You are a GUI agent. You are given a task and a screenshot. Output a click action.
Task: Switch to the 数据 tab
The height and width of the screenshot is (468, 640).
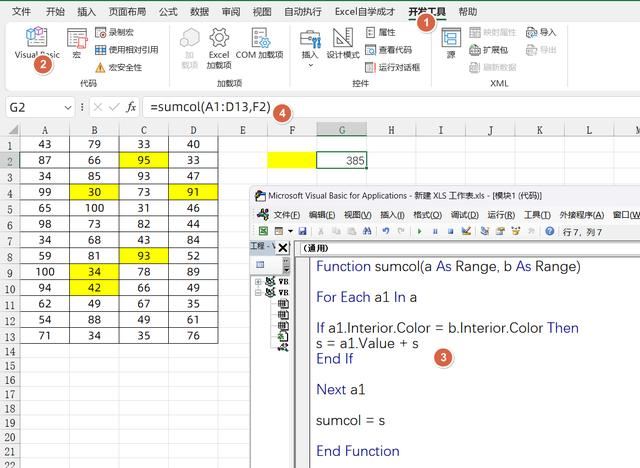pos(199,11)
